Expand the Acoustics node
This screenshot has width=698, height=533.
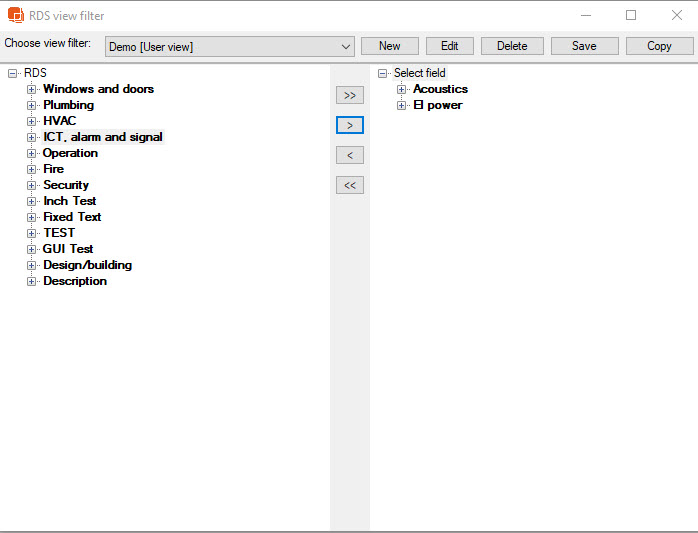[x=401, y=90]
